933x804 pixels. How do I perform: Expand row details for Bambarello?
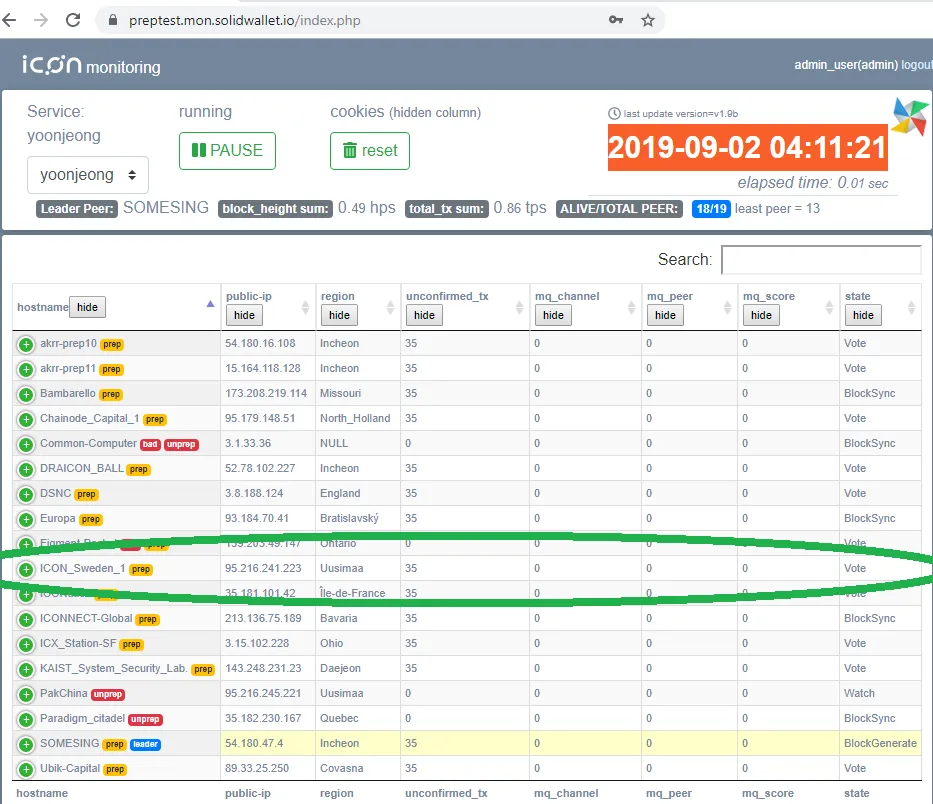tap(26, 395)
